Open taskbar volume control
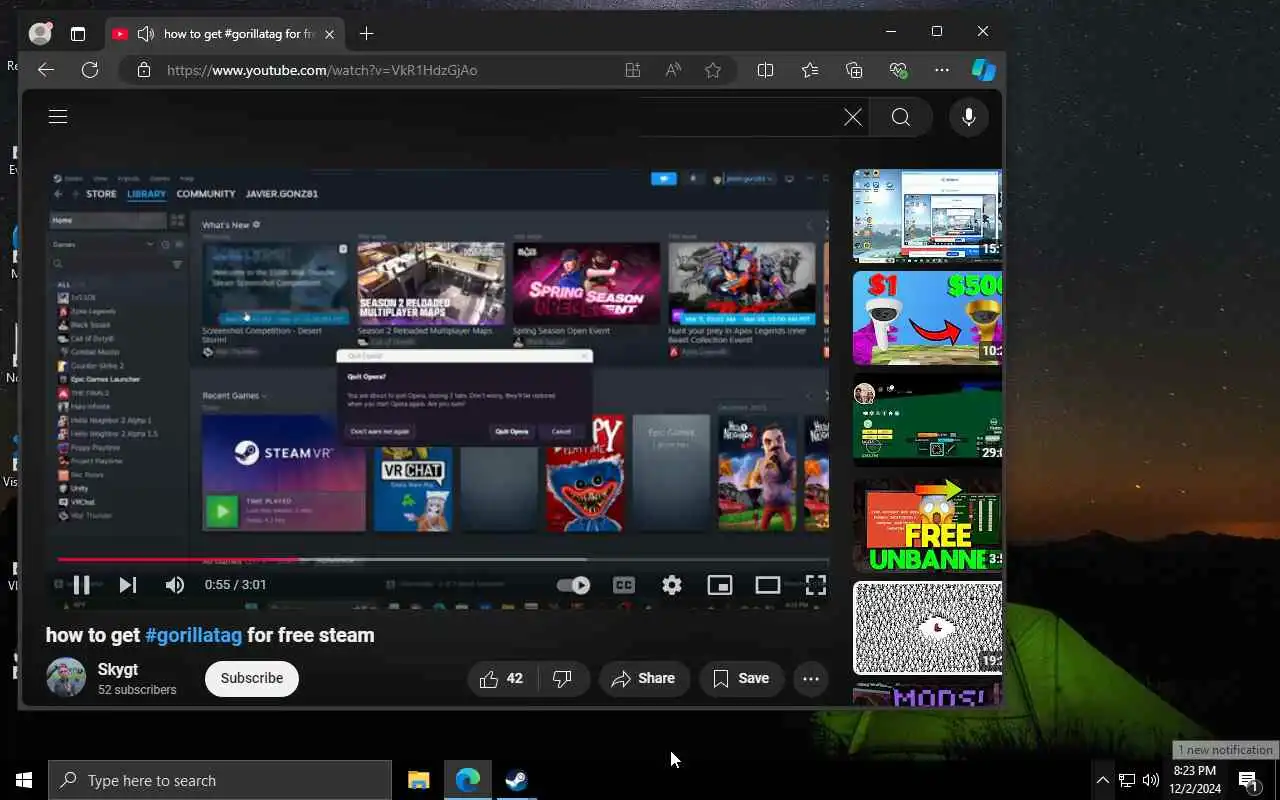Image resolution: width=1280 pixels, height=800 pixels. point(1150,780)
